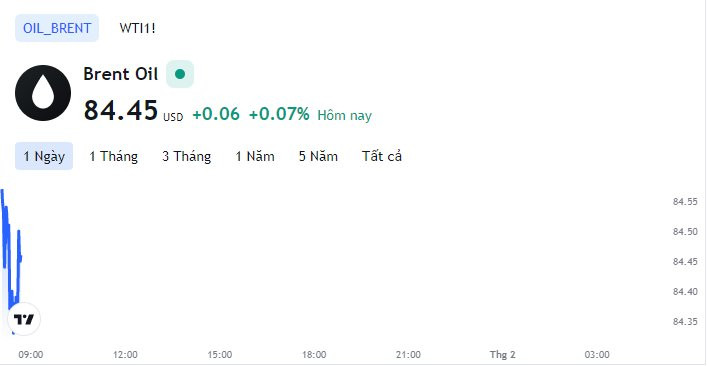Choose the 1 Năm range
Screen dimensions: 707x366
[255, 156]
